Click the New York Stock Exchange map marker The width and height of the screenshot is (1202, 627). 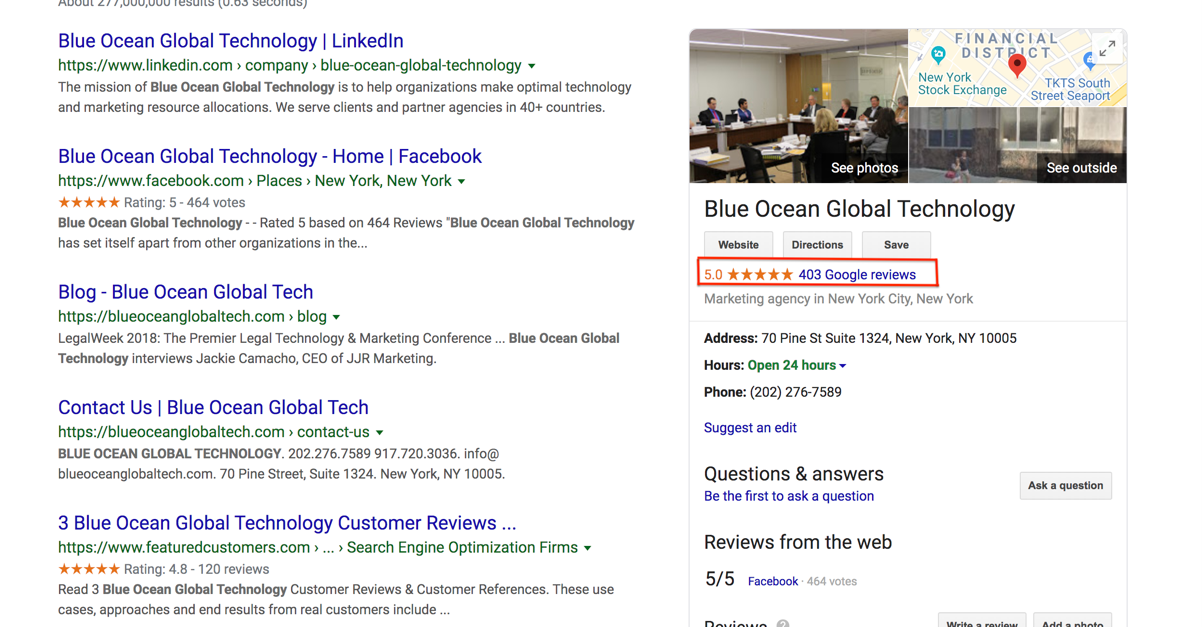938,55
